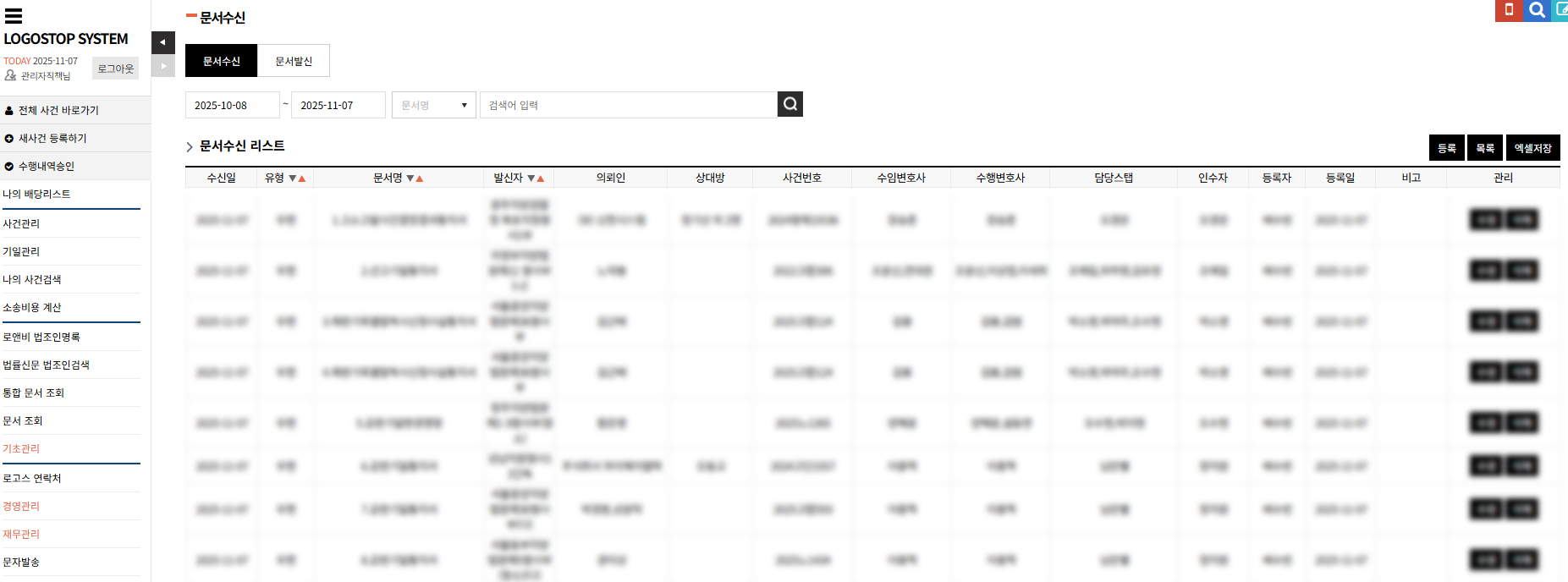Expand sidebar with the right arrow toggle
1568x582 pixels.
point(162,66)
